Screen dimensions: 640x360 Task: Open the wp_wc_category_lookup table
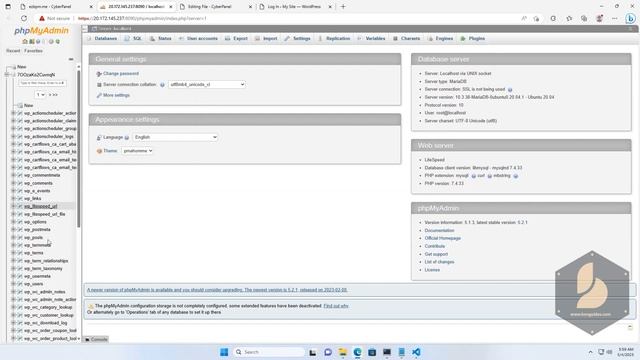click(48, 307)
